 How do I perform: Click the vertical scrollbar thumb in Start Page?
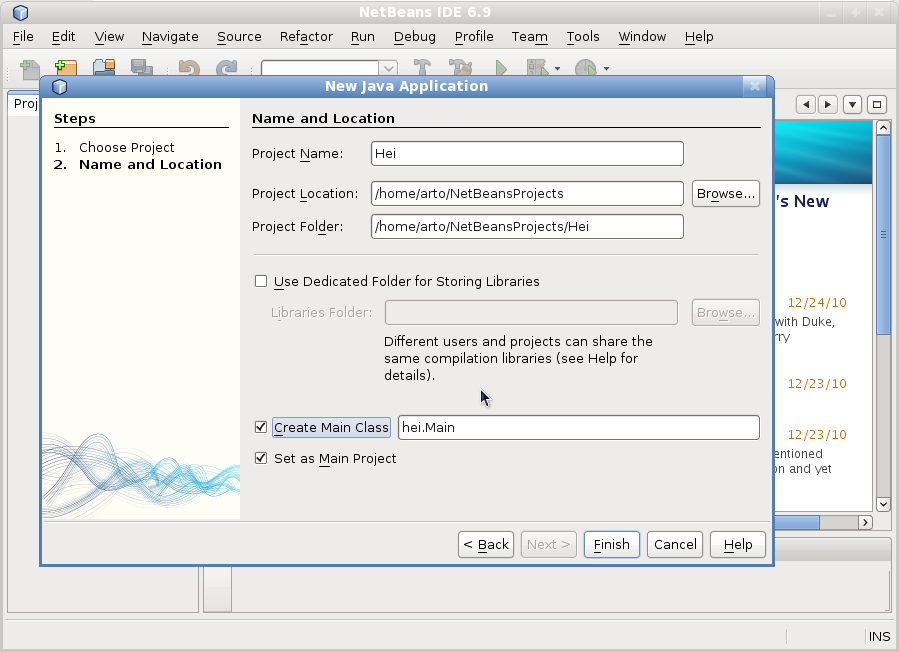click(883, 234)
